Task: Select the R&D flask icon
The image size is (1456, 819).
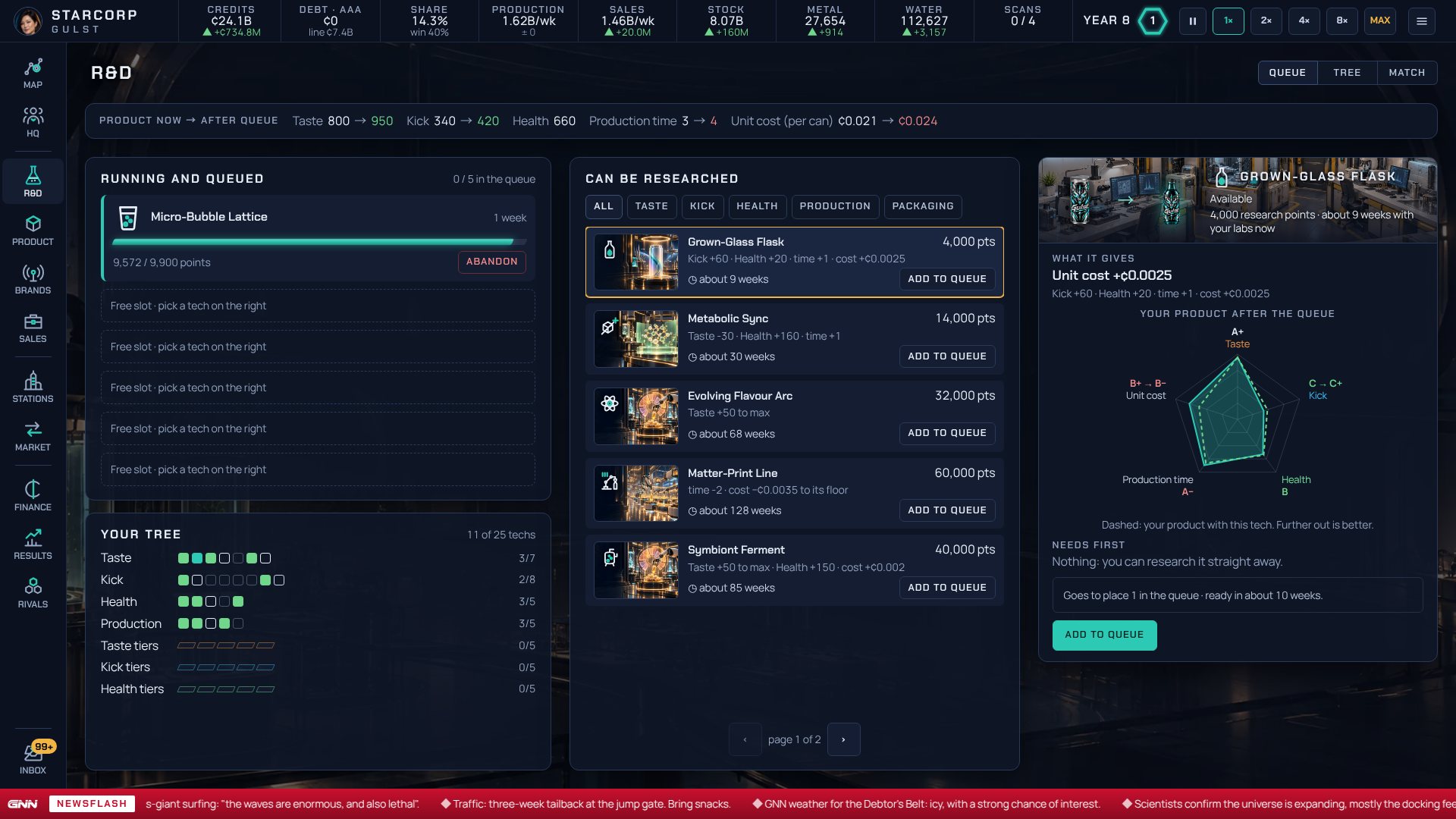Action: 33,182
